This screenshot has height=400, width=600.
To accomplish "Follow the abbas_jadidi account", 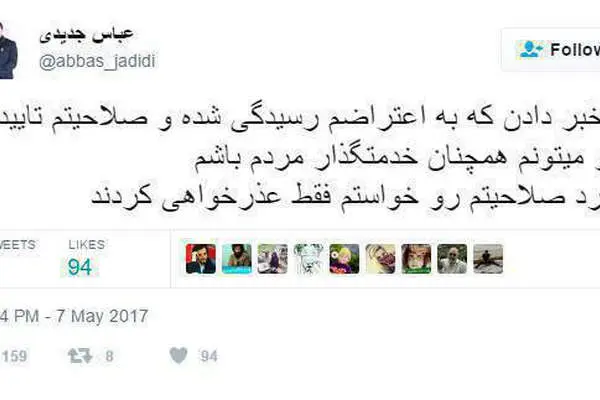I will 551,50.
